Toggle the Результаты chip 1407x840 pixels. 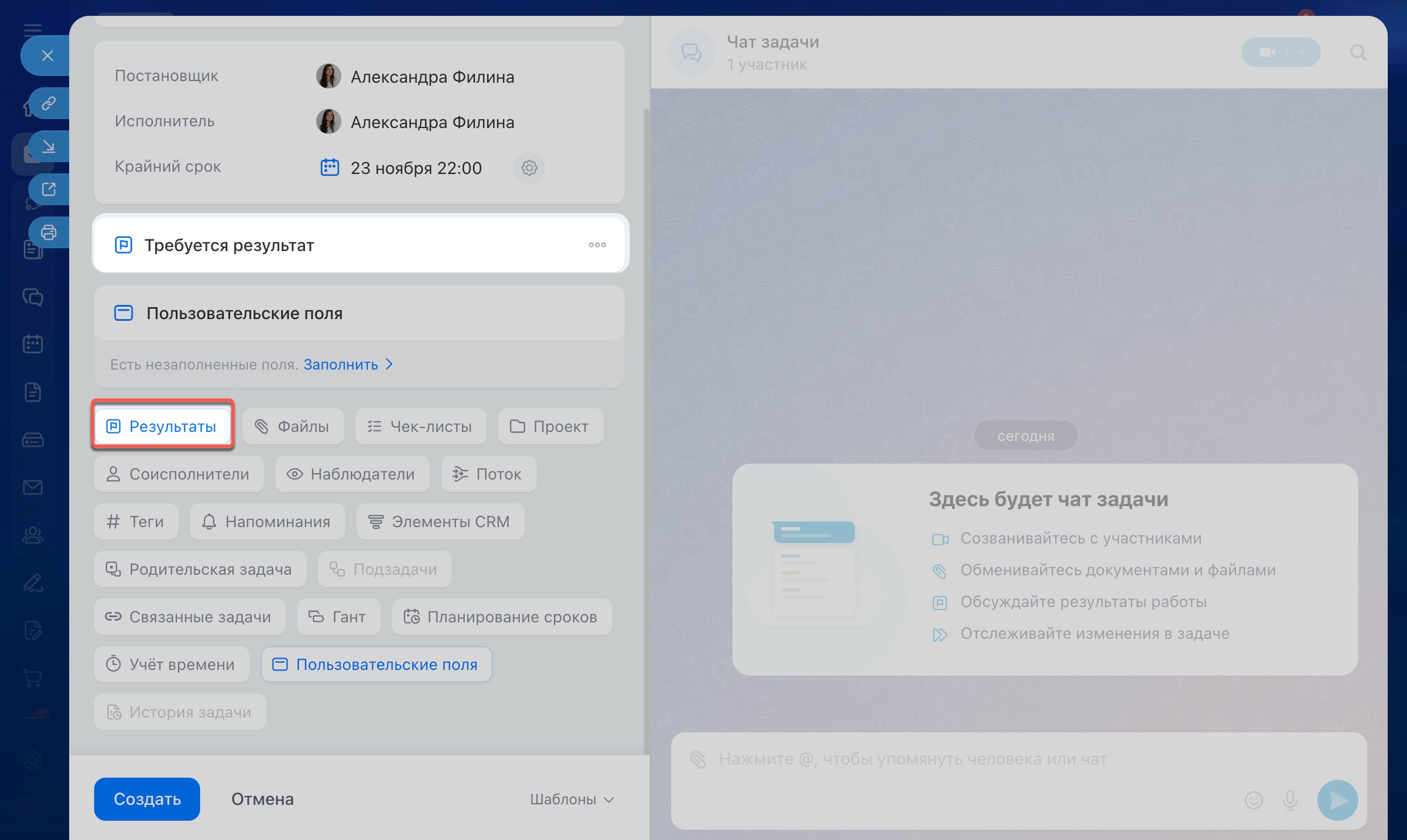162,426
